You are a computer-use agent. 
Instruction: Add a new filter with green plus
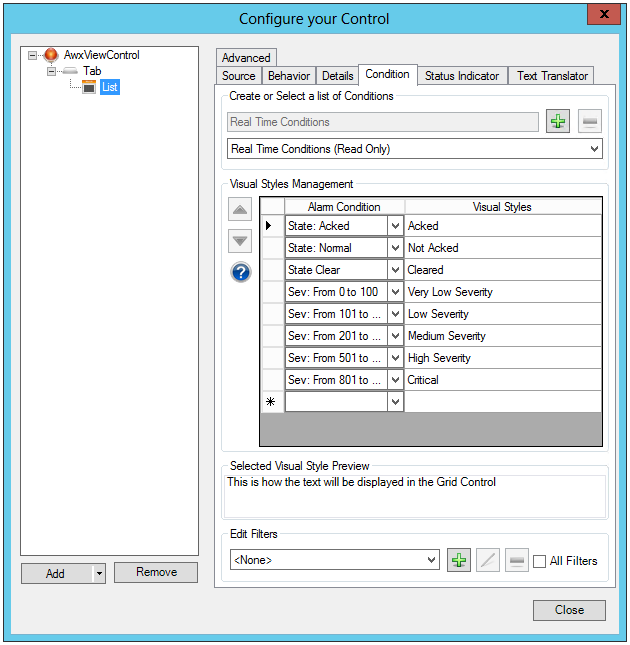pos(458,560)
